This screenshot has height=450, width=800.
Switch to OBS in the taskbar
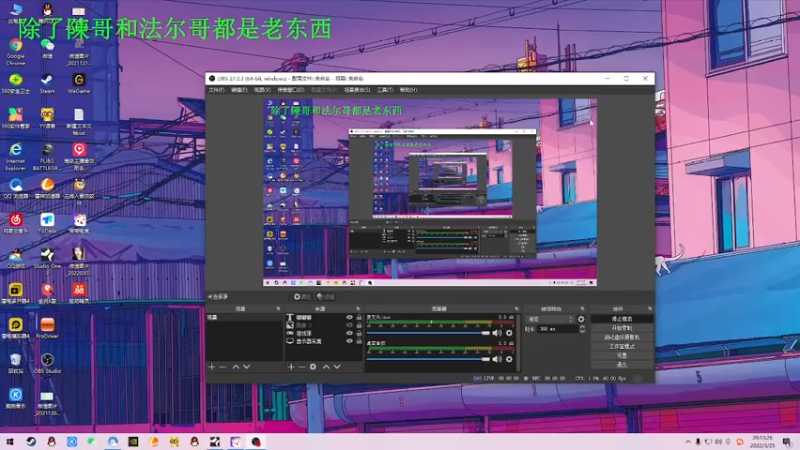[256, 441]
